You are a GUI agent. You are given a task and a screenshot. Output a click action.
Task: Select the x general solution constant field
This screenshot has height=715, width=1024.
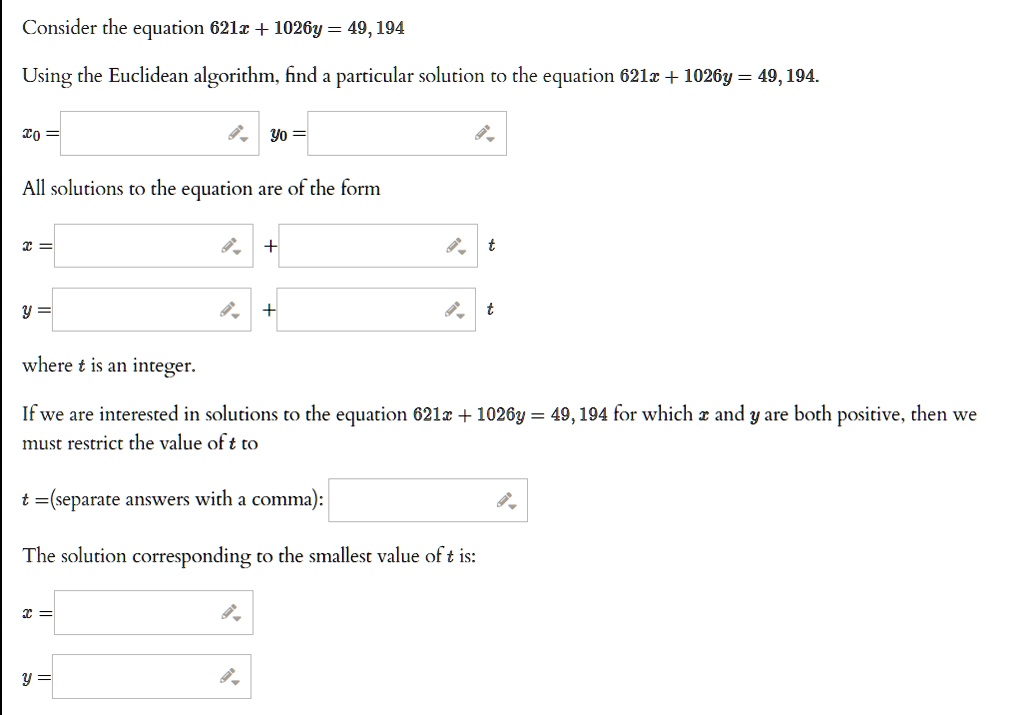pyautogui.click(x=153, y=246)
